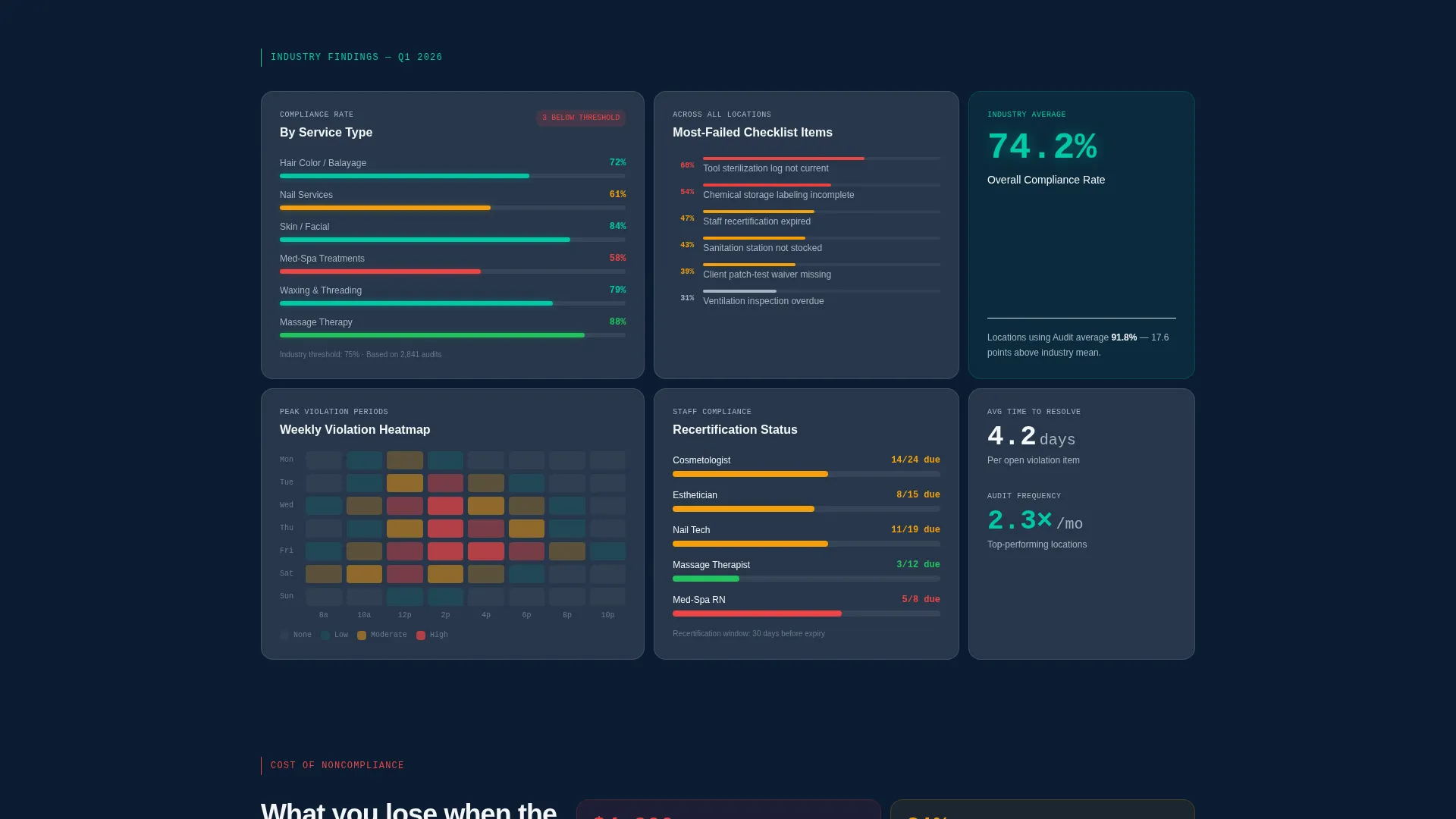Click the Skin / Facial compliance bar
The image size is (1456, 819).
[x=453, y=240]
